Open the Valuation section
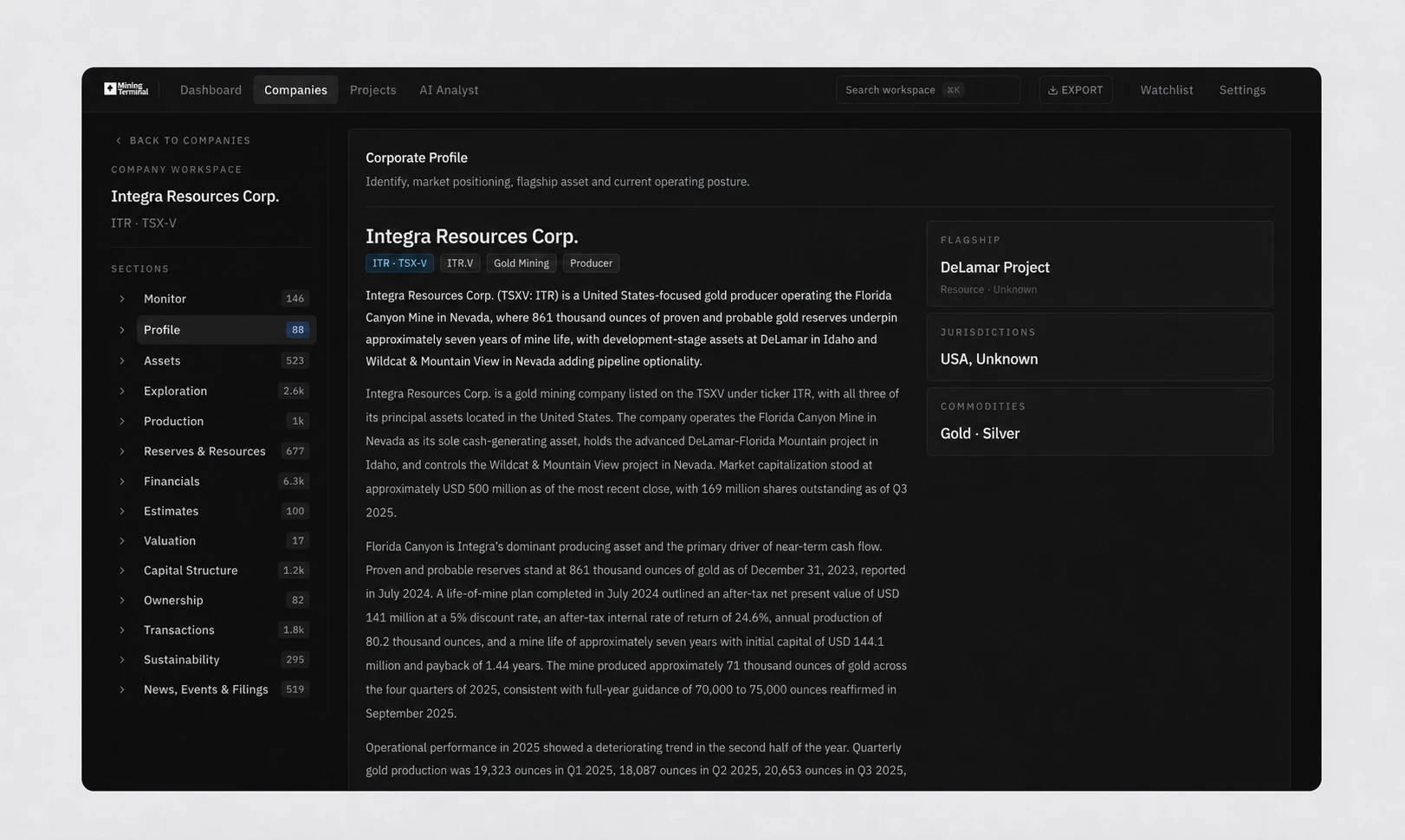Screen dimensions: 1405x840 pos(226,541)
